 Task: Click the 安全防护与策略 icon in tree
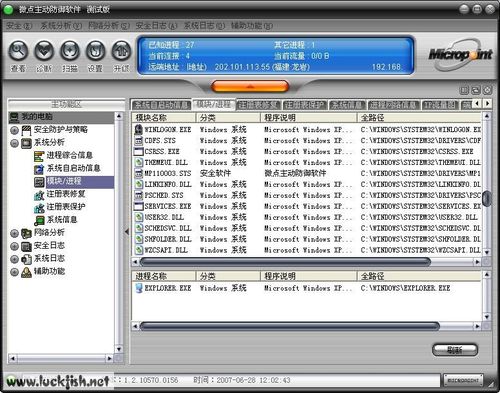pos(26,130)
